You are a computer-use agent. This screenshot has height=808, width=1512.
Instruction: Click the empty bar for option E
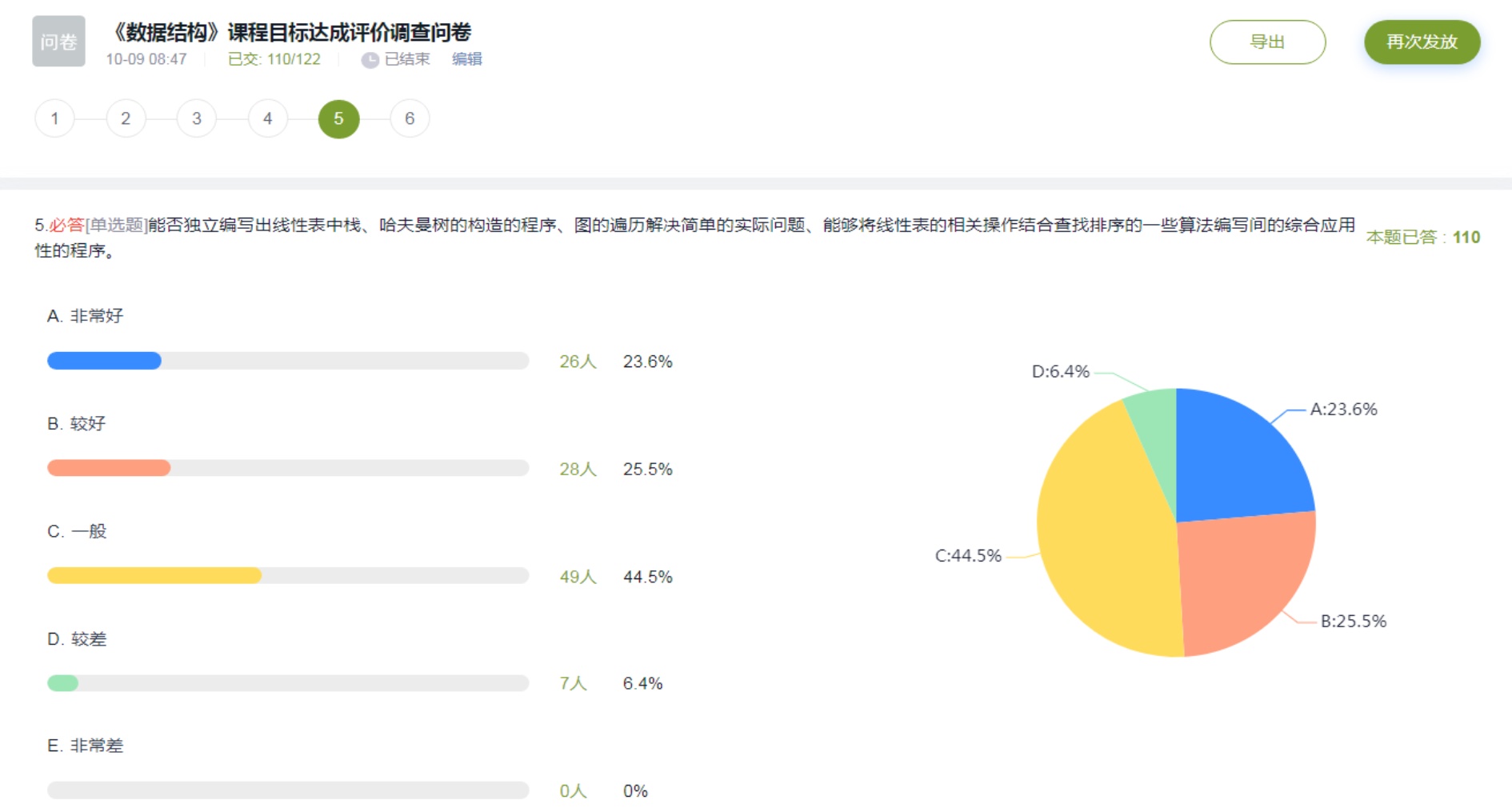click(x=288, y=790)
